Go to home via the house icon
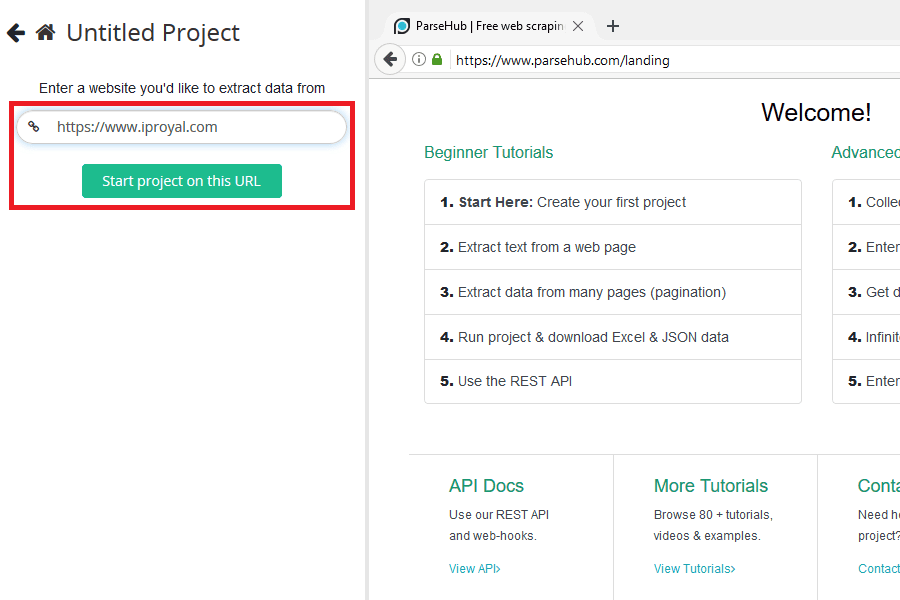Image resolution: width=900 pixels, height=600 pixels. pyautogui.click(x=45, y=32)
